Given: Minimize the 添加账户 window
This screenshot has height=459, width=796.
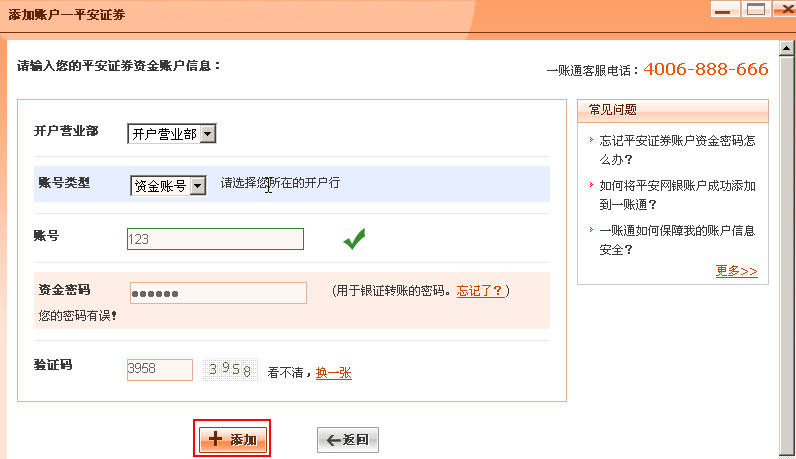Looking at the screenshot, I should 725,9.
